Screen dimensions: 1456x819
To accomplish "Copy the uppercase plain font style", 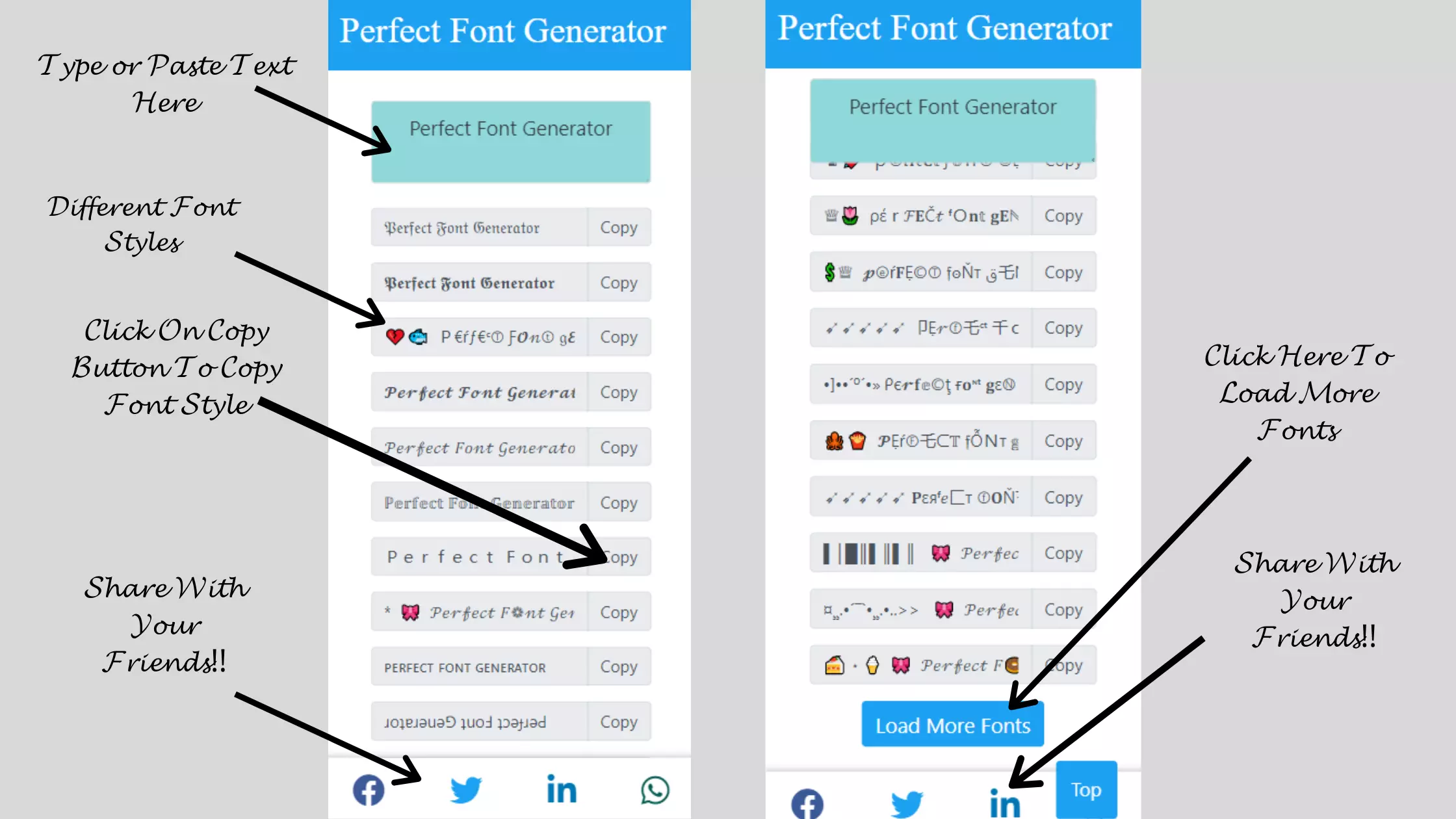I will [618, 667].
